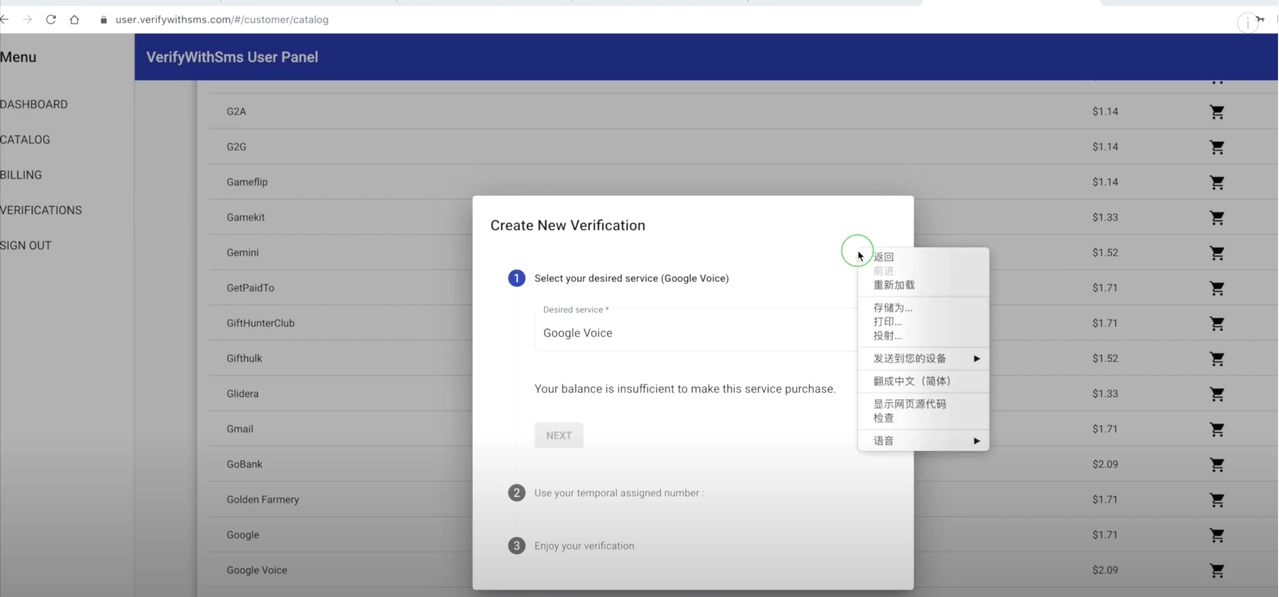Screen dimensions: 1279x597
Task: Click the $1.52 price in the Gemini row
Action: pos(1105,253)
